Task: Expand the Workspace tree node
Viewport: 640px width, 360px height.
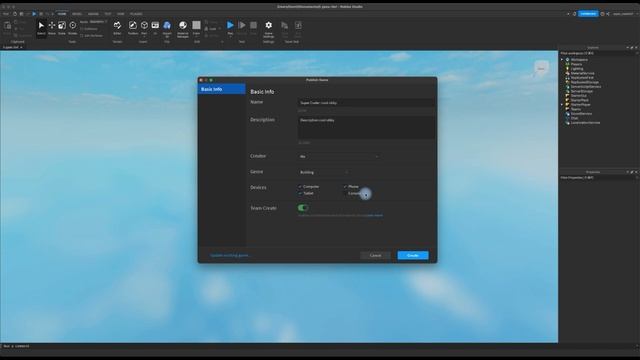Action: coord(562,60)
